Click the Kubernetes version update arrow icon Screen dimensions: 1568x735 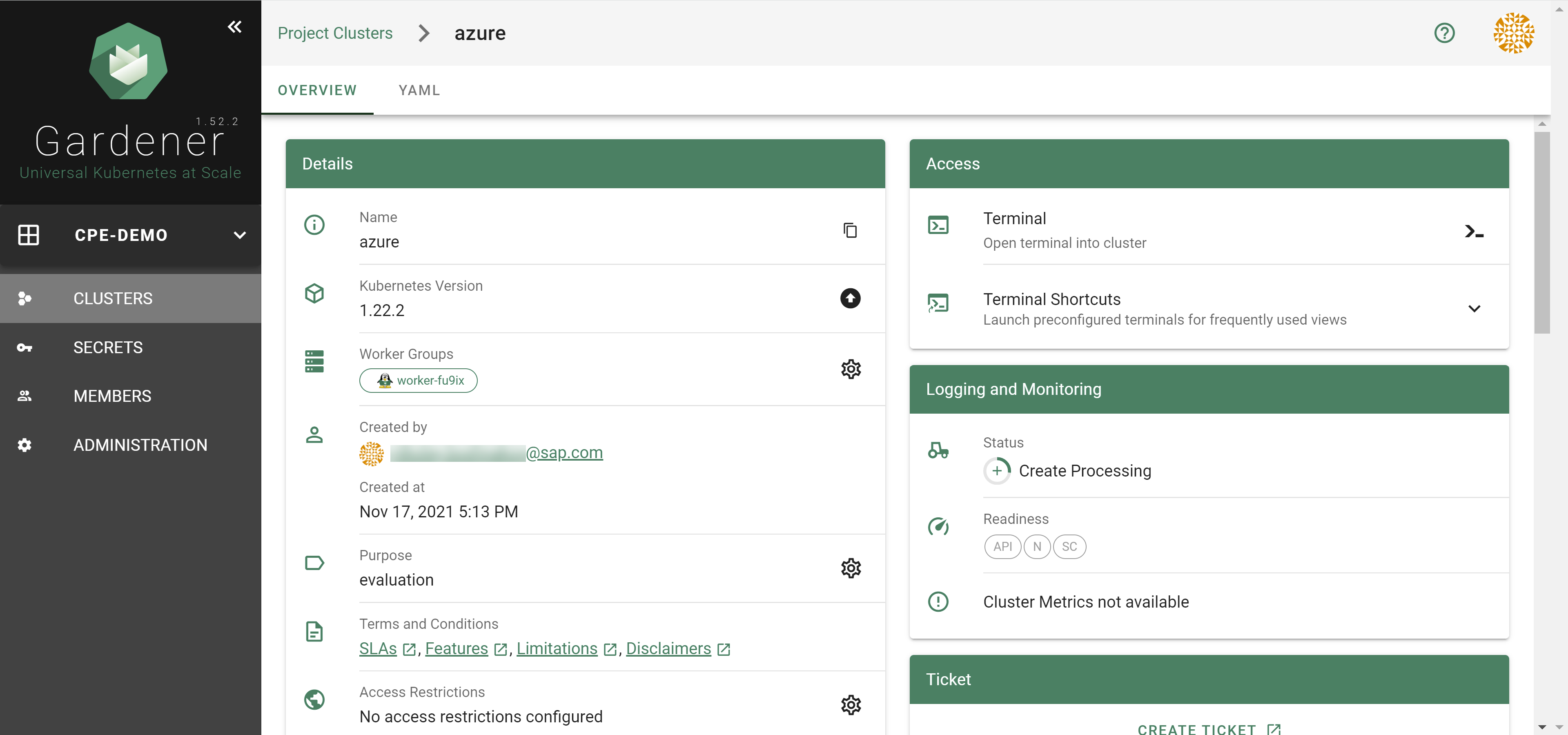(x=850, y=298)
